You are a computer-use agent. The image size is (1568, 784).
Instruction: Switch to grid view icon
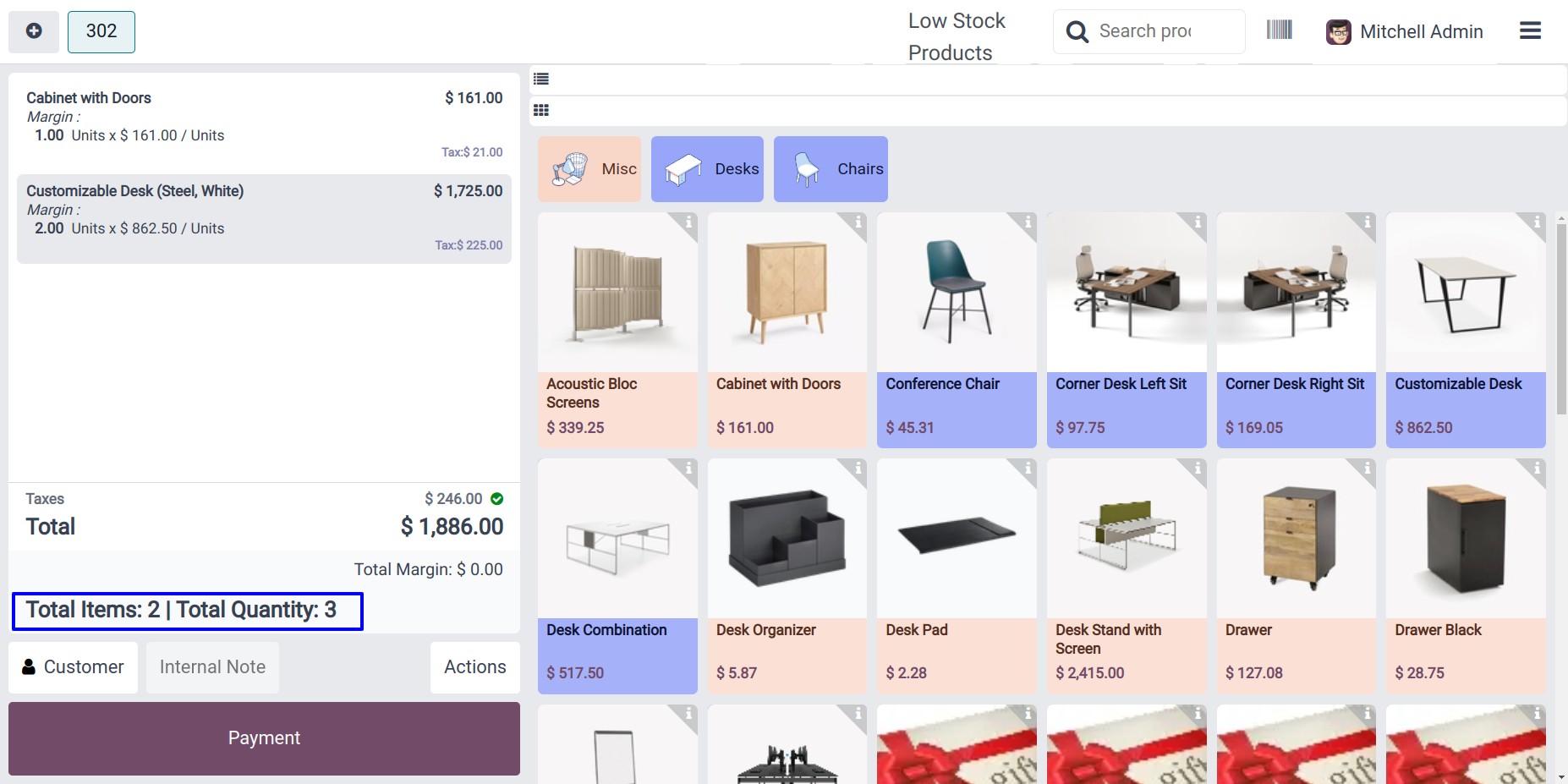coord(541,110)
